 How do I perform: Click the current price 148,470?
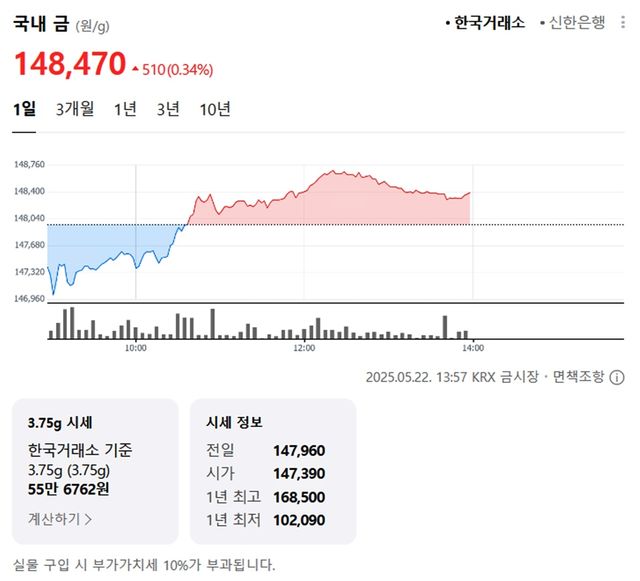[x=69, y=67]
